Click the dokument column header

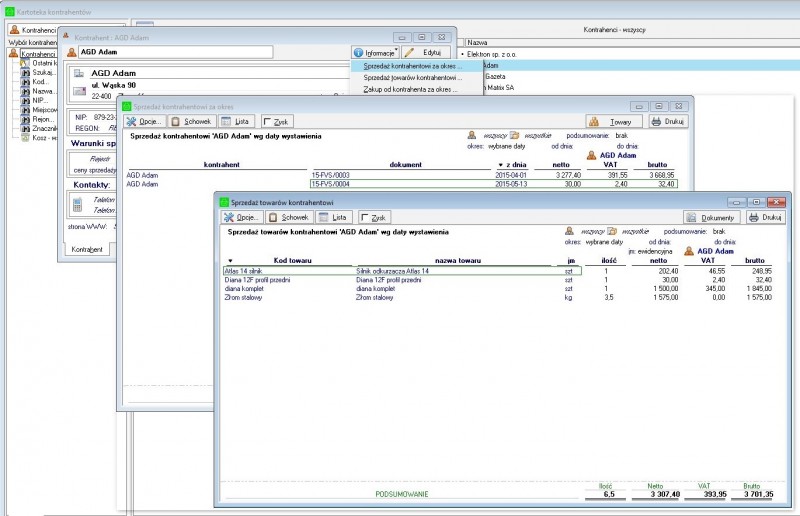coord(405,164)
